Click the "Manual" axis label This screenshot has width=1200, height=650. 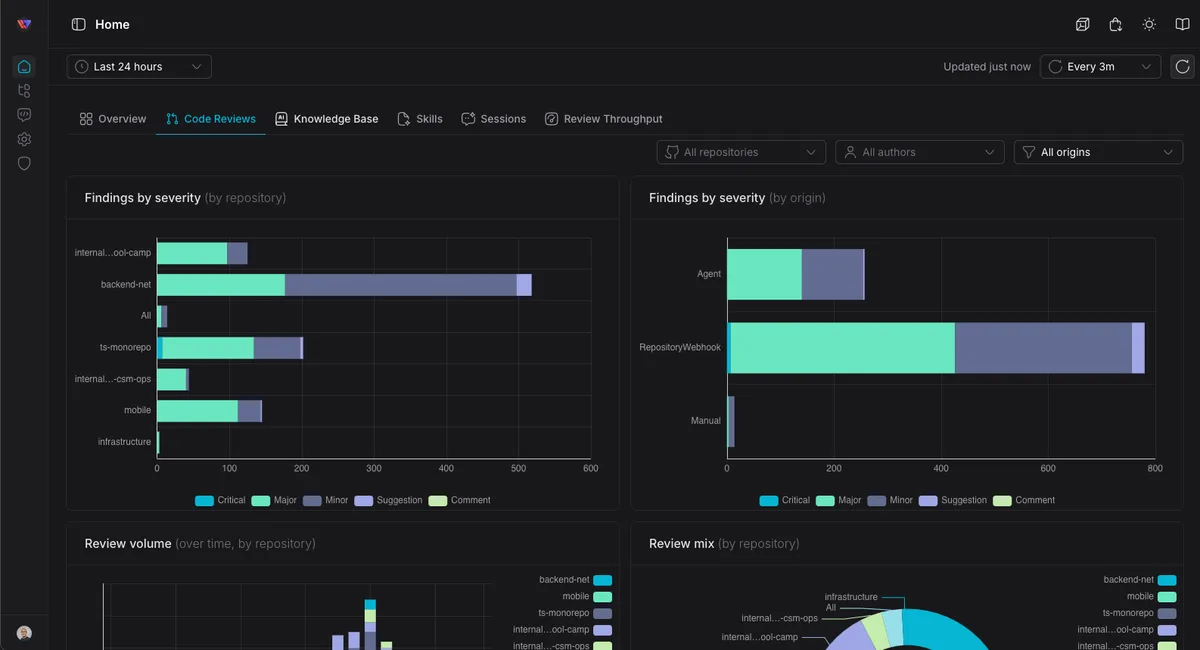pyautogui.click(x=706, y=421)
